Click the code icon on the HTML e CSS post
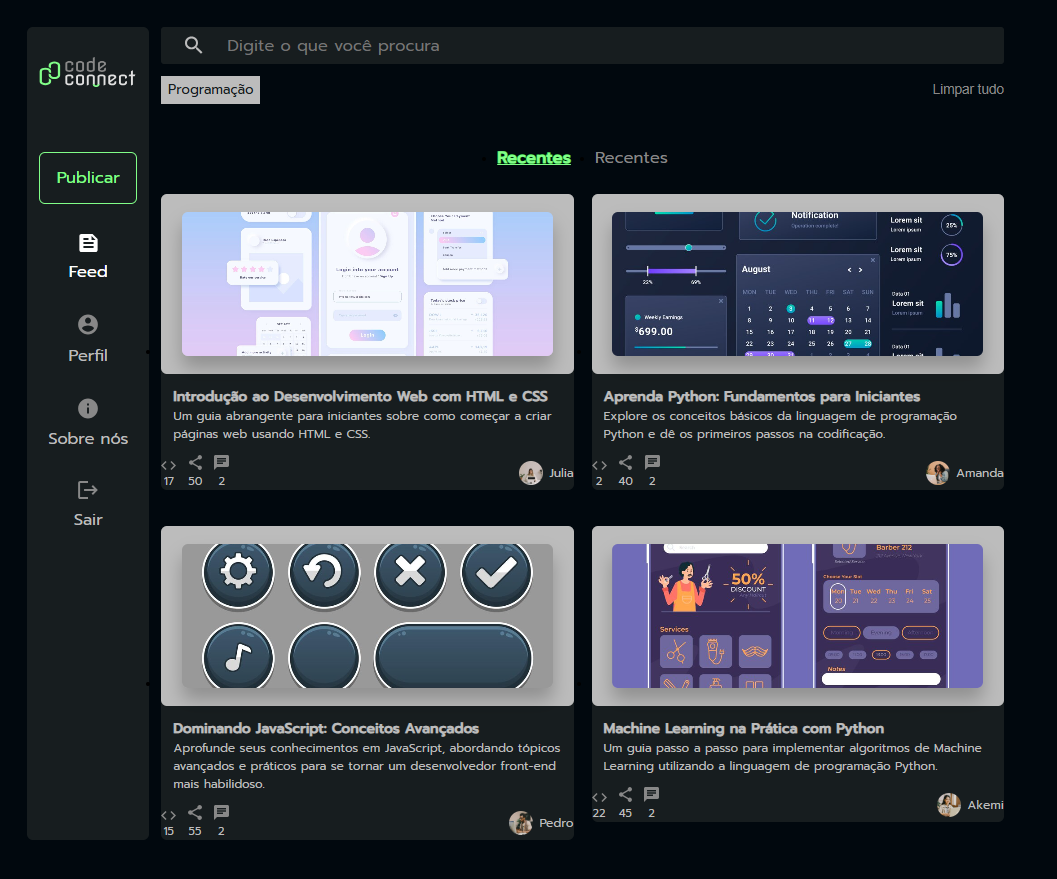 [x=168, y=464]
